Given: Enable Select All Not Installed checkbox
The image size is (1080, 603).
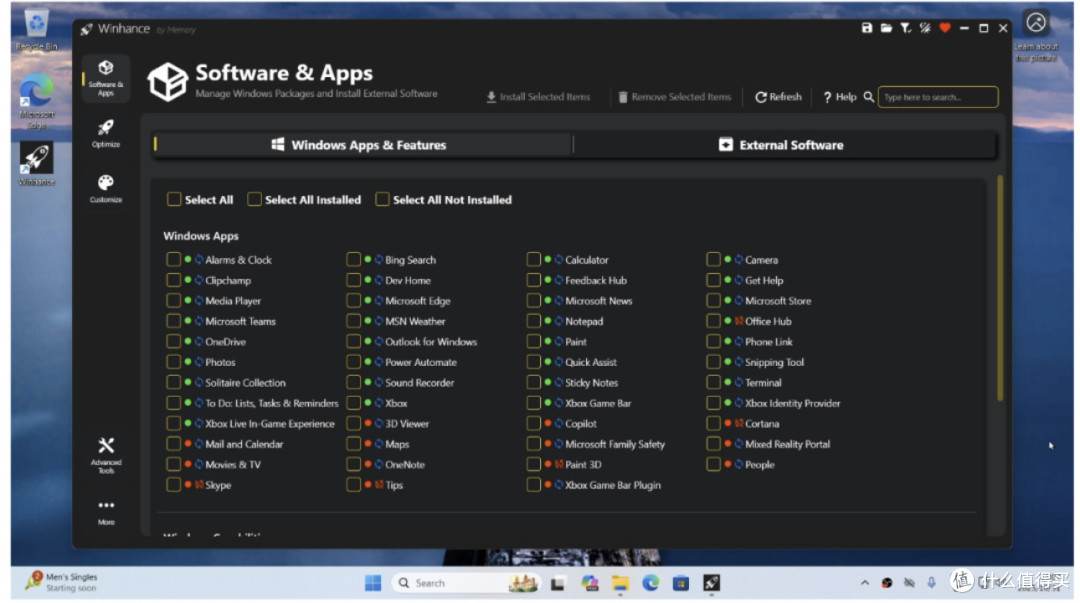Looking at the screenshot, I should [x=382, y=200].
